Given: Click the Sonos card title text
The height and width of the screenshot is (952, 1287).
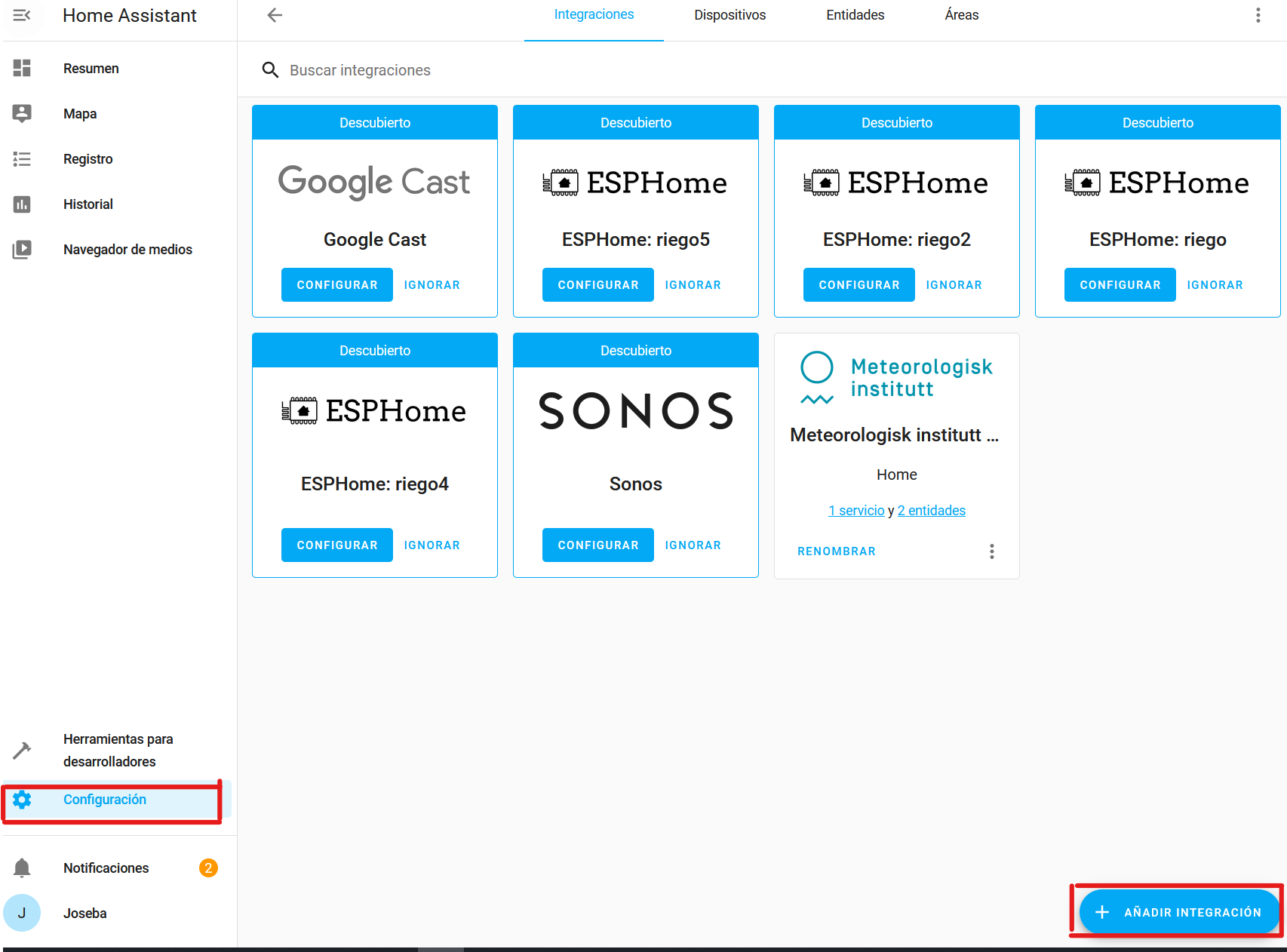Looking at the screenshot, I should point(636,484).
